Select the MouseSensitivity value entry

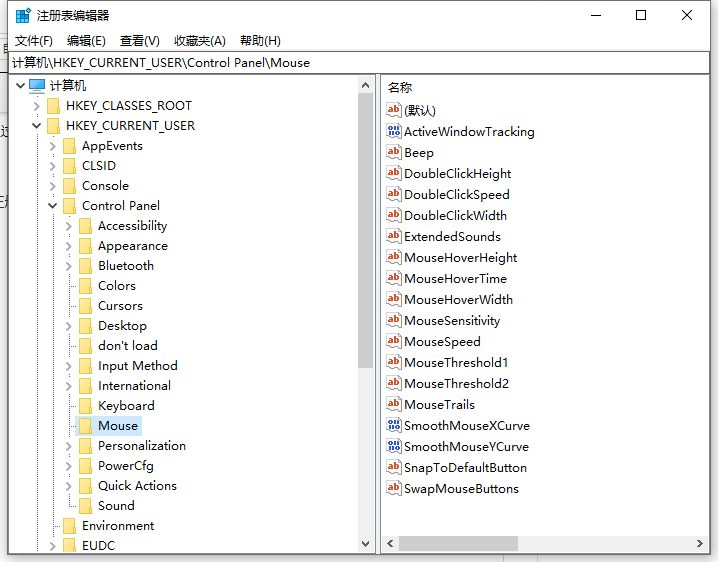451,320
